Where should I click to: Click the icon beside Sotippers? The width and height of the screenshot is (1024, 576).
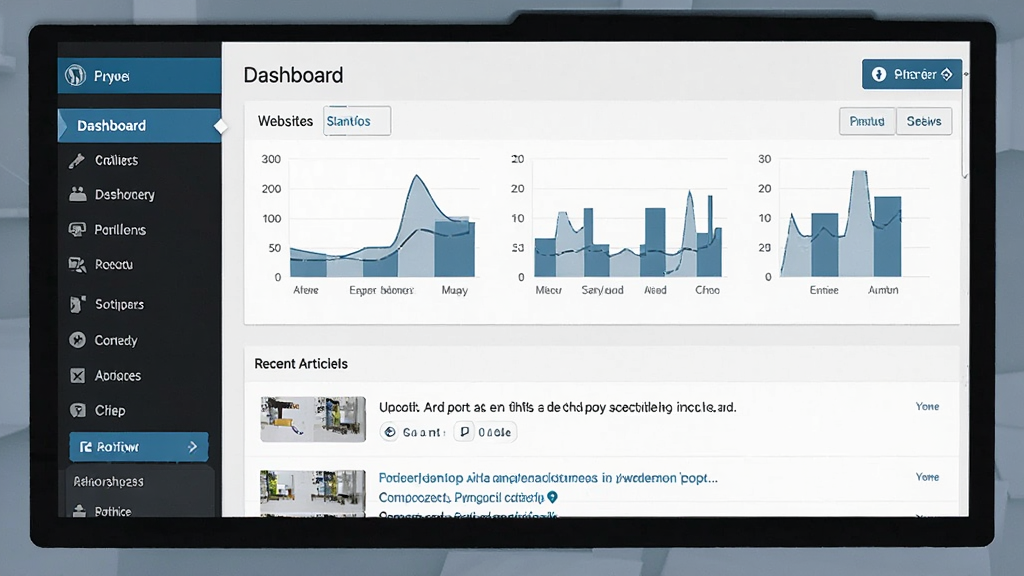tap(78, 304)
